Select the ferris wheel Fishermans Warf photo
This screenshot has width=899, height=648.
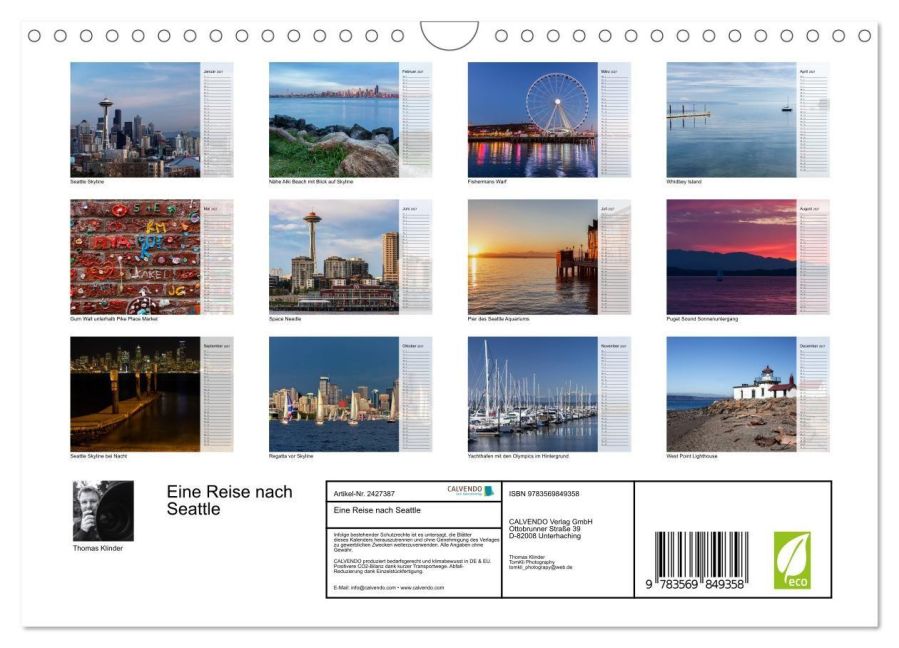click(533, 119)
